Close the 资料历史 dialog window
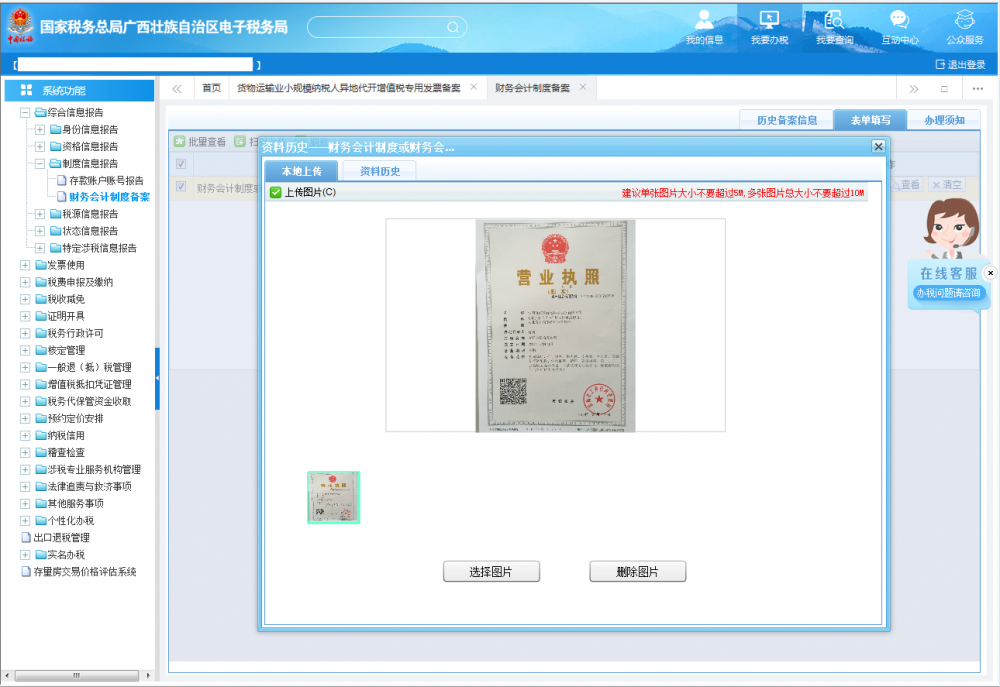 [878, 147]
